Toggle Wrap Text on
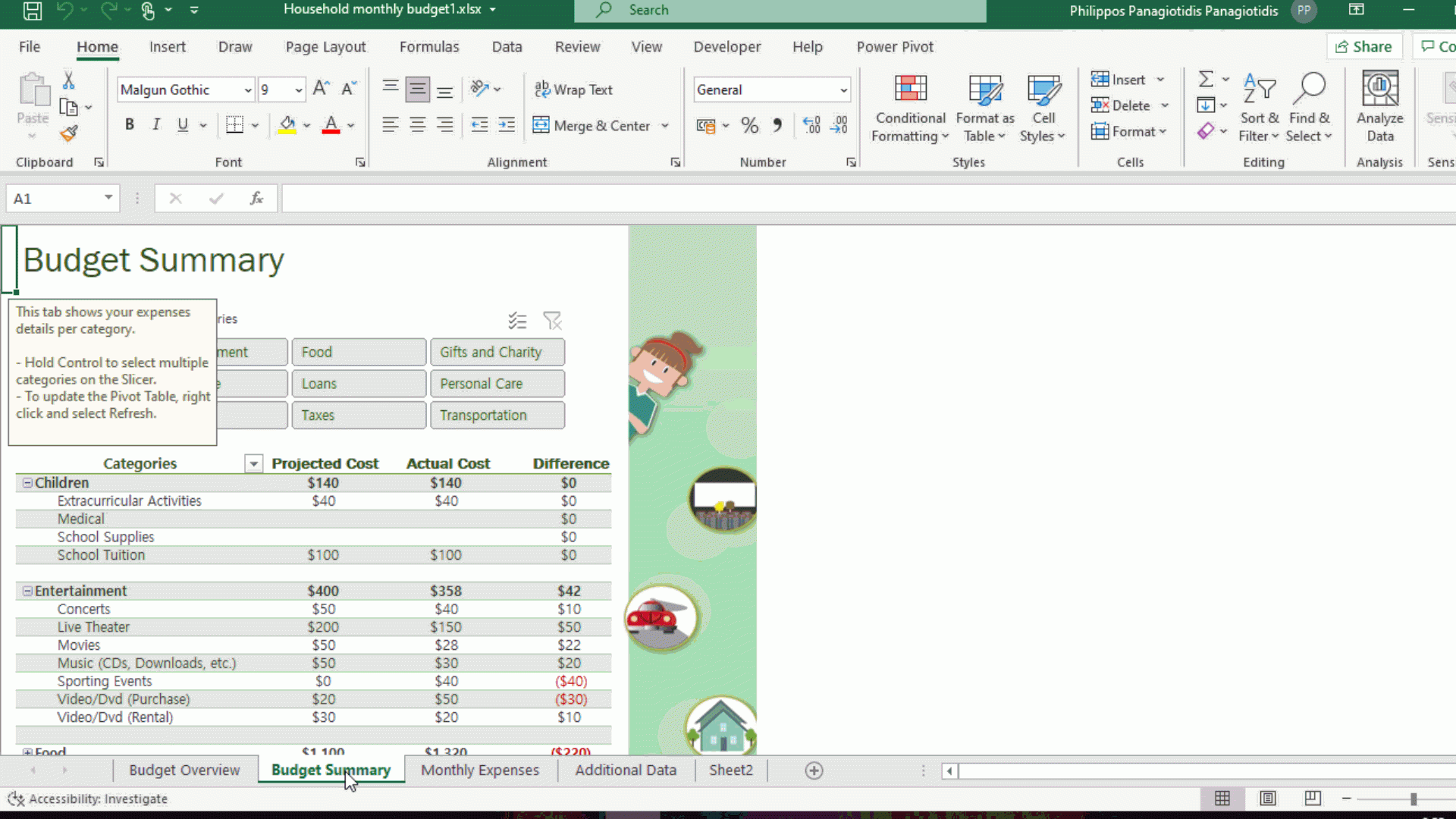1456x819 pixels. point(573,89)
